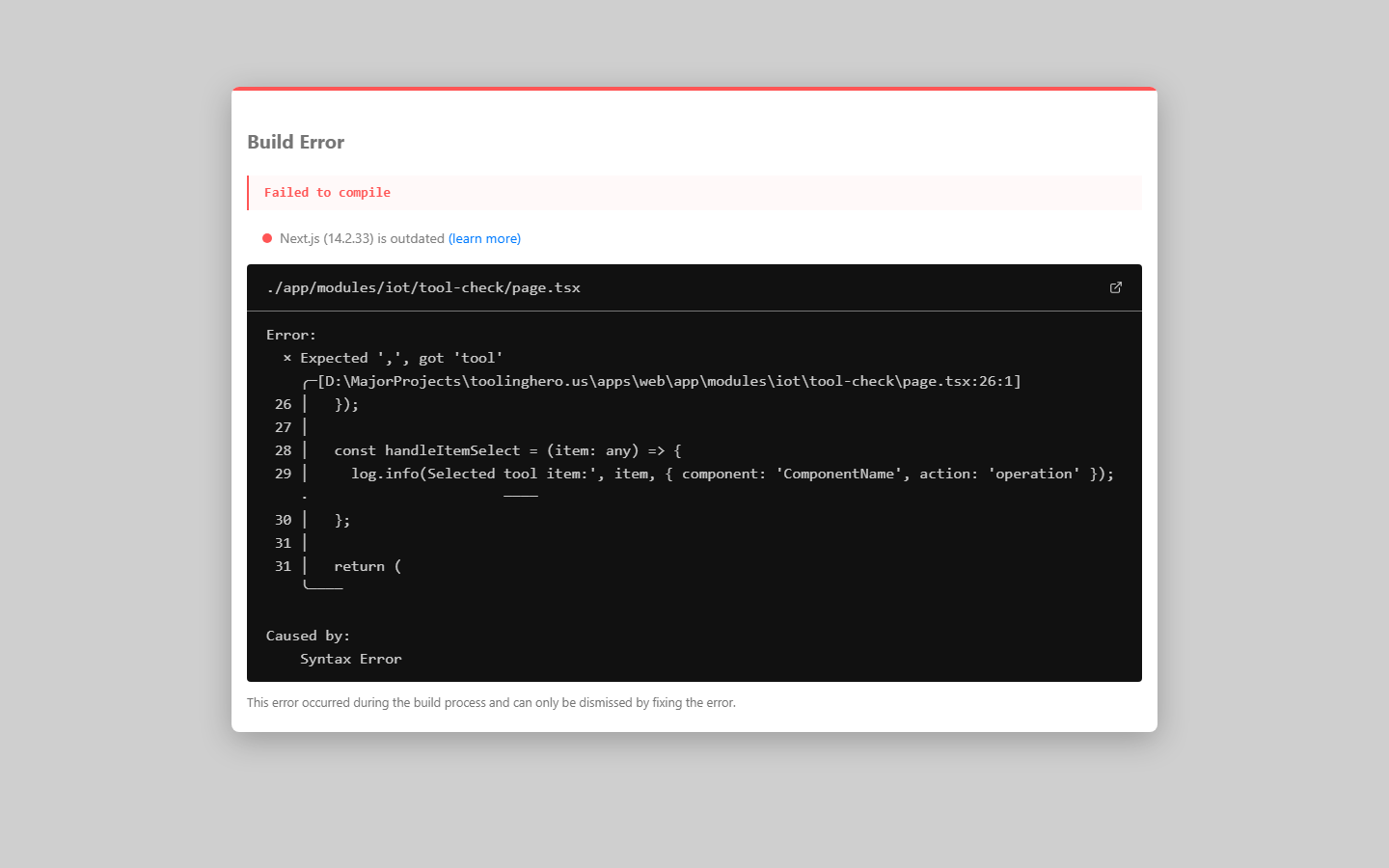
Task: Click the ./app/modules/iot/tool-check/page.tsx file path
Action: (x=423, y=287)
